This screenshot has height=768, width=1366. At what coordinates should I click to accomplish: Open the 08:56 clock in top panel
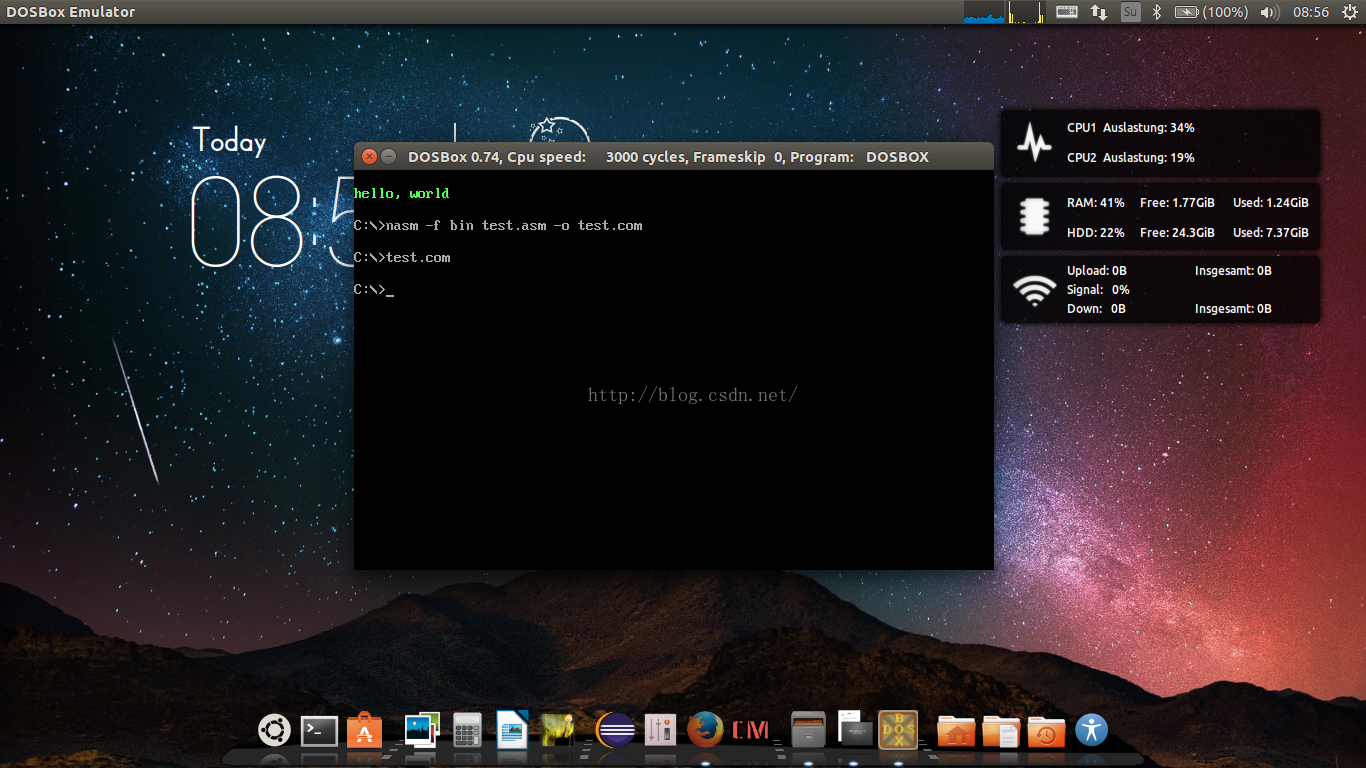tap(1311, 12)
